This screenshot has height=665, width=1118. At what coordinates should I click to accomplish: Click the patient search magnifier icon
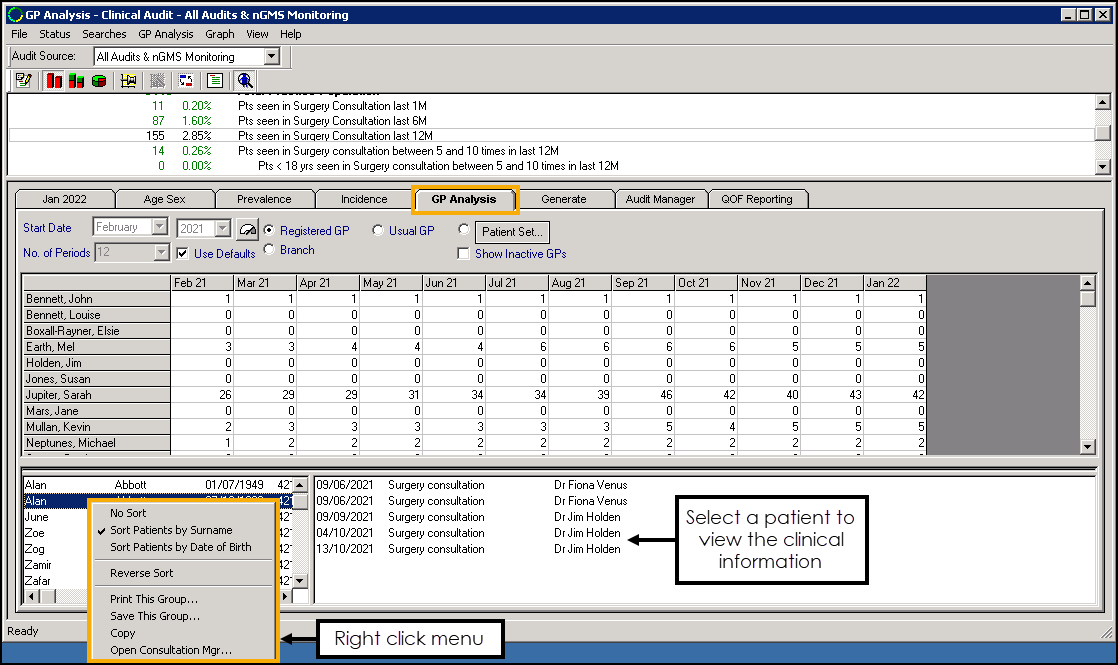click(244, 81)
